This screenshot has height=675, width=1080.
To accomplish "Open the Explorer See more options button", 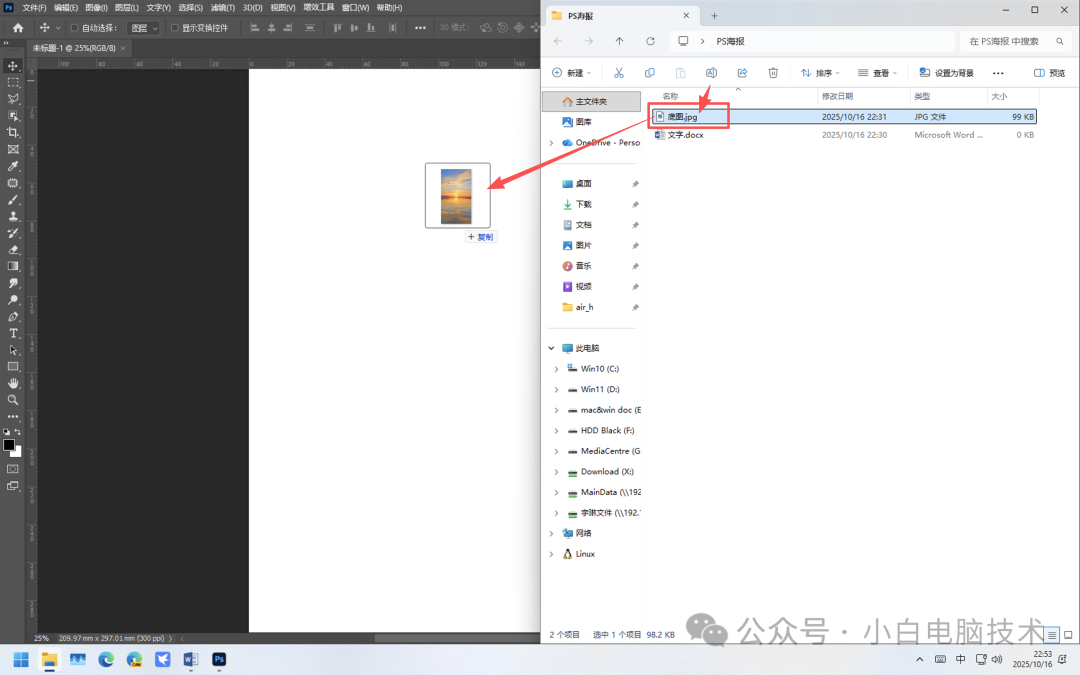I will (997, 72).
